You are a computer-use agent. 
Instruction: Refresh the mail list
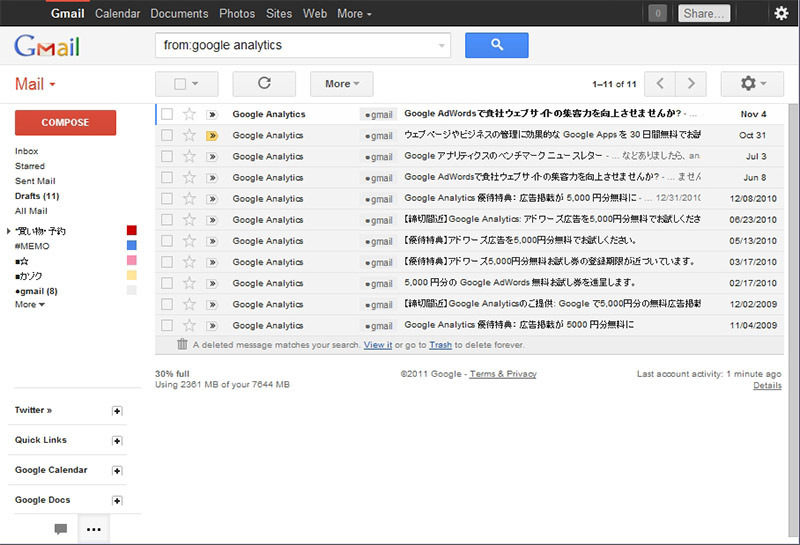pos(264,84)
